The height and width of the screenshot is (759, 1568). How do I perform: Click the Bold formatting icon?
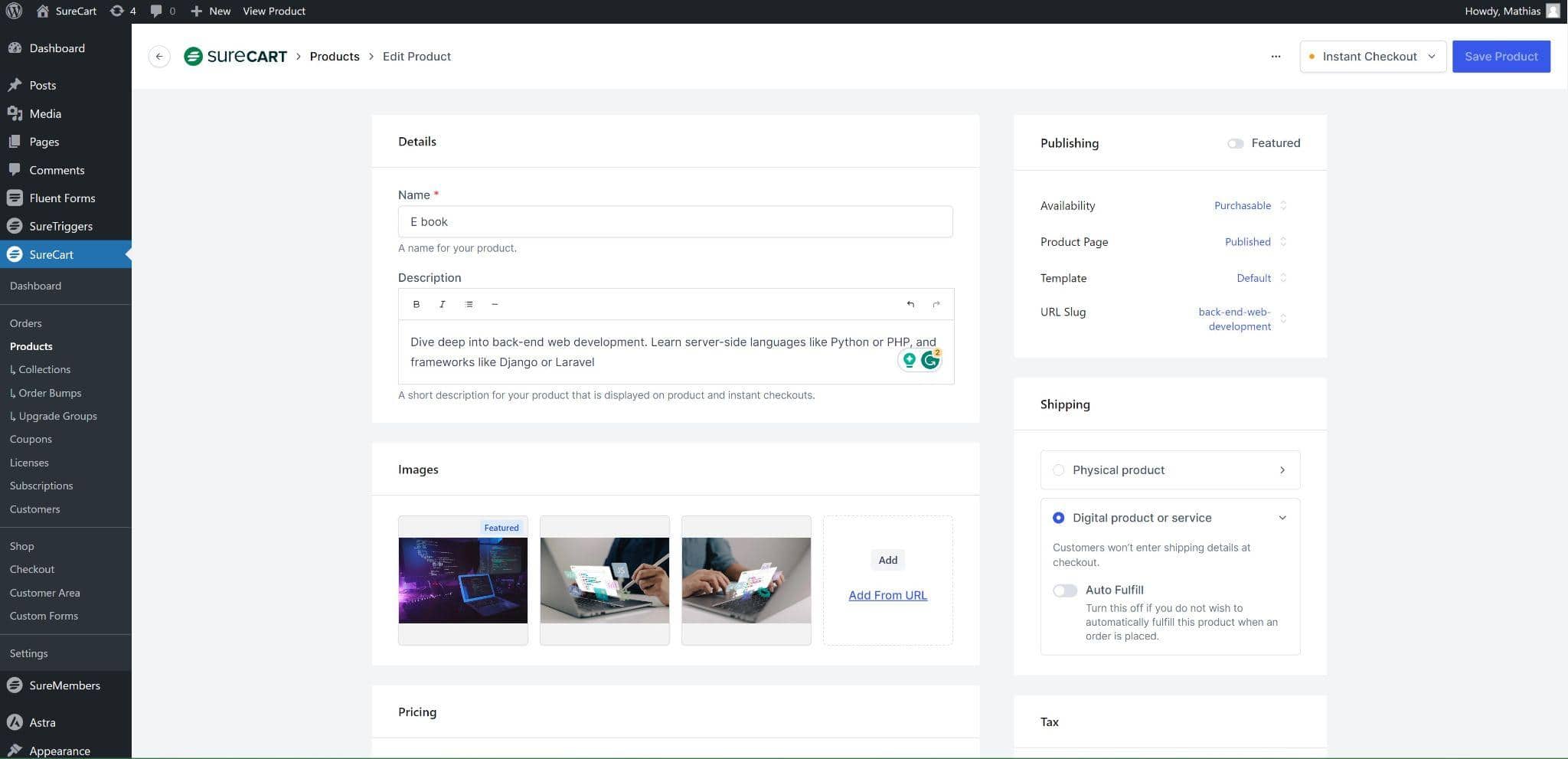point(416,304)
